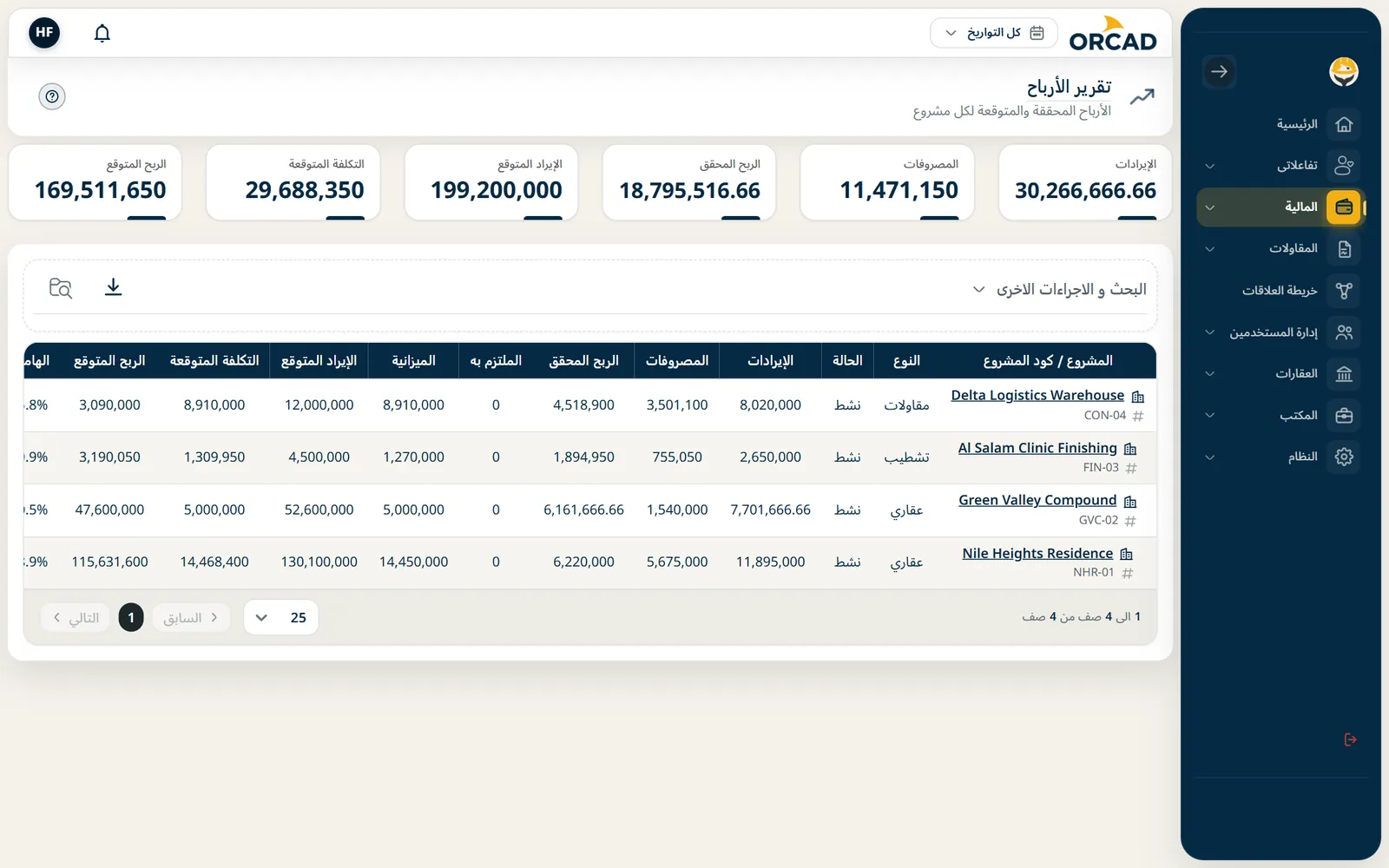Sort by الإيرادات column header
Screen dimensions: 1389x868
point(770,361)
